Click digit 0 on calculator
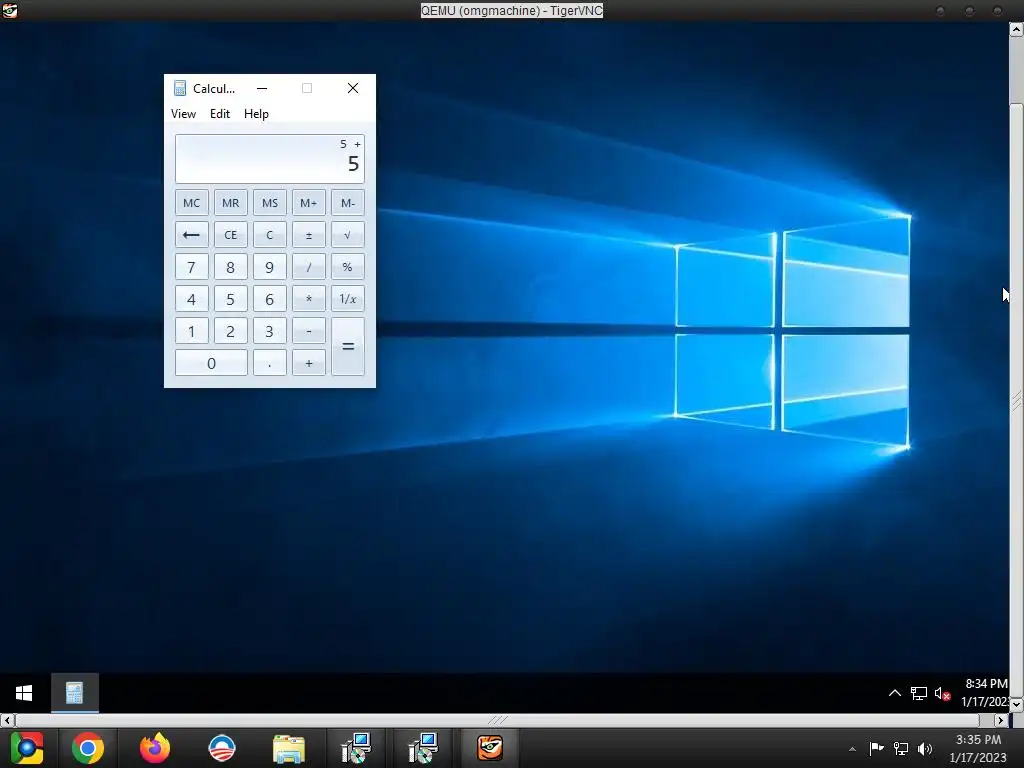 [211, 362]
